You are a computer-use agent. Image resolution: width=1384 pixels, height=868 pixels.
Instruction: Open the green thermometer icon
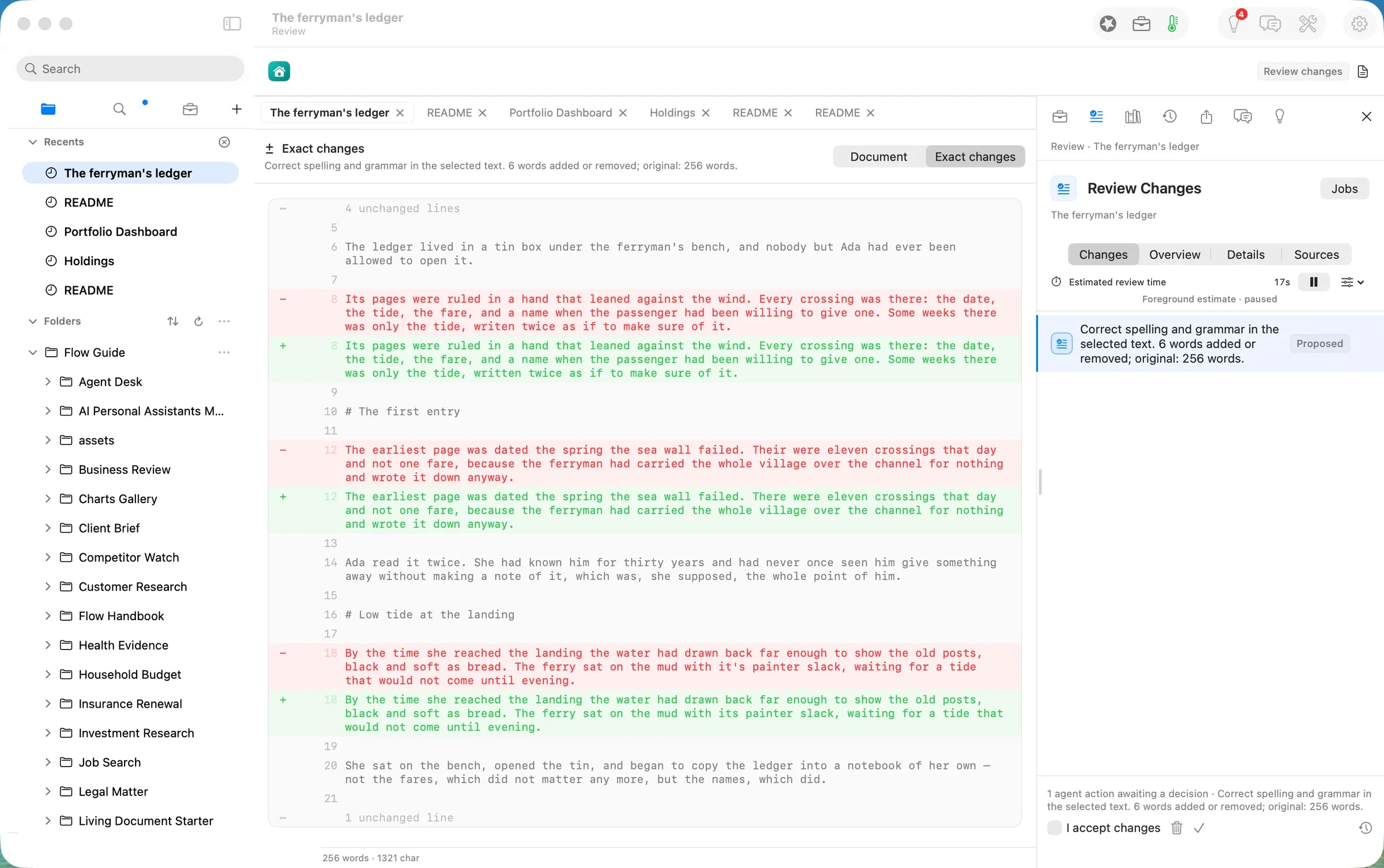pos(1172,24)
